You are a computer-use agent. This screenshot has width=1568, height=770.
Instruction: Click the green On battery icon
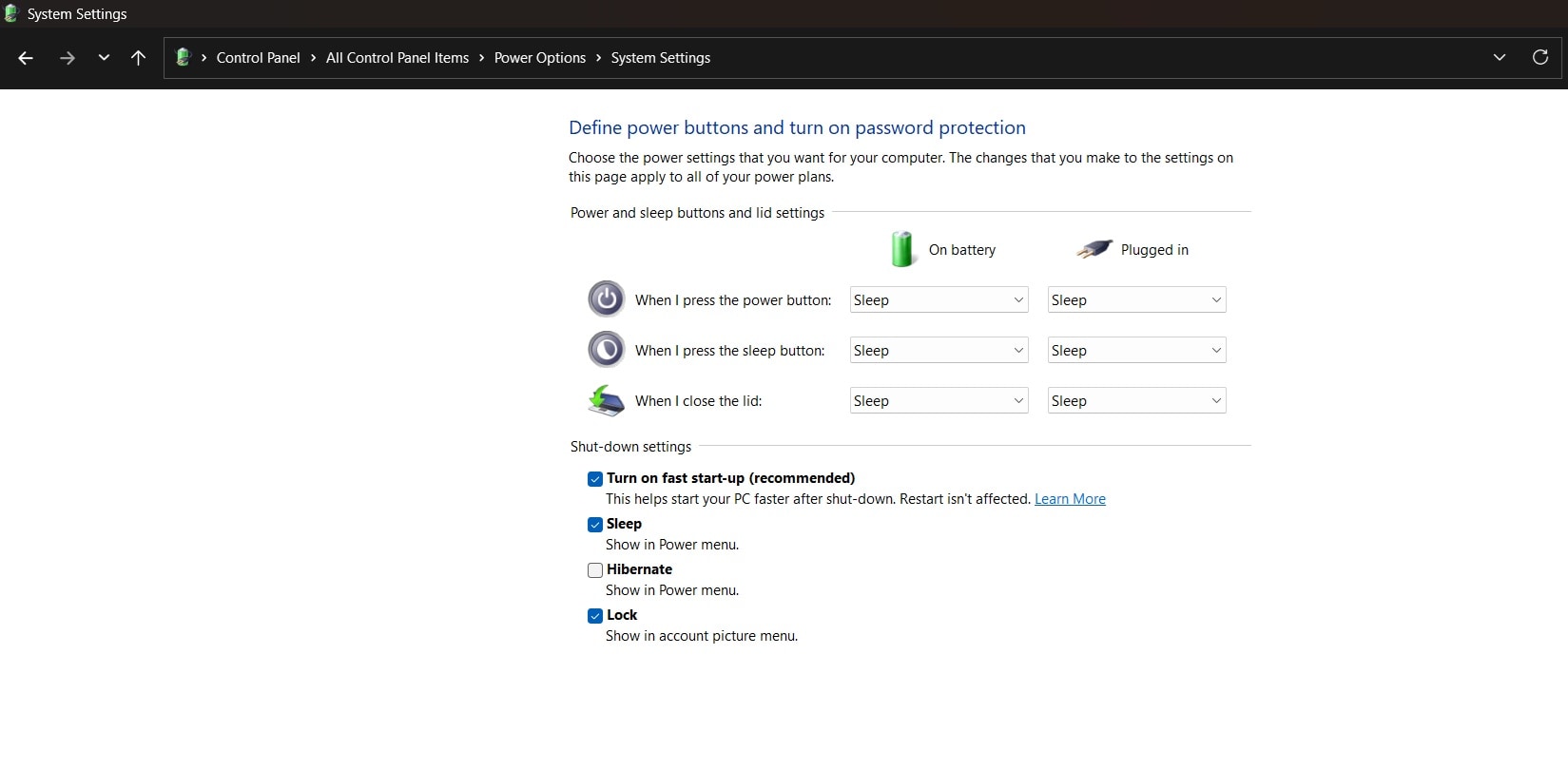tap(902, 249)
